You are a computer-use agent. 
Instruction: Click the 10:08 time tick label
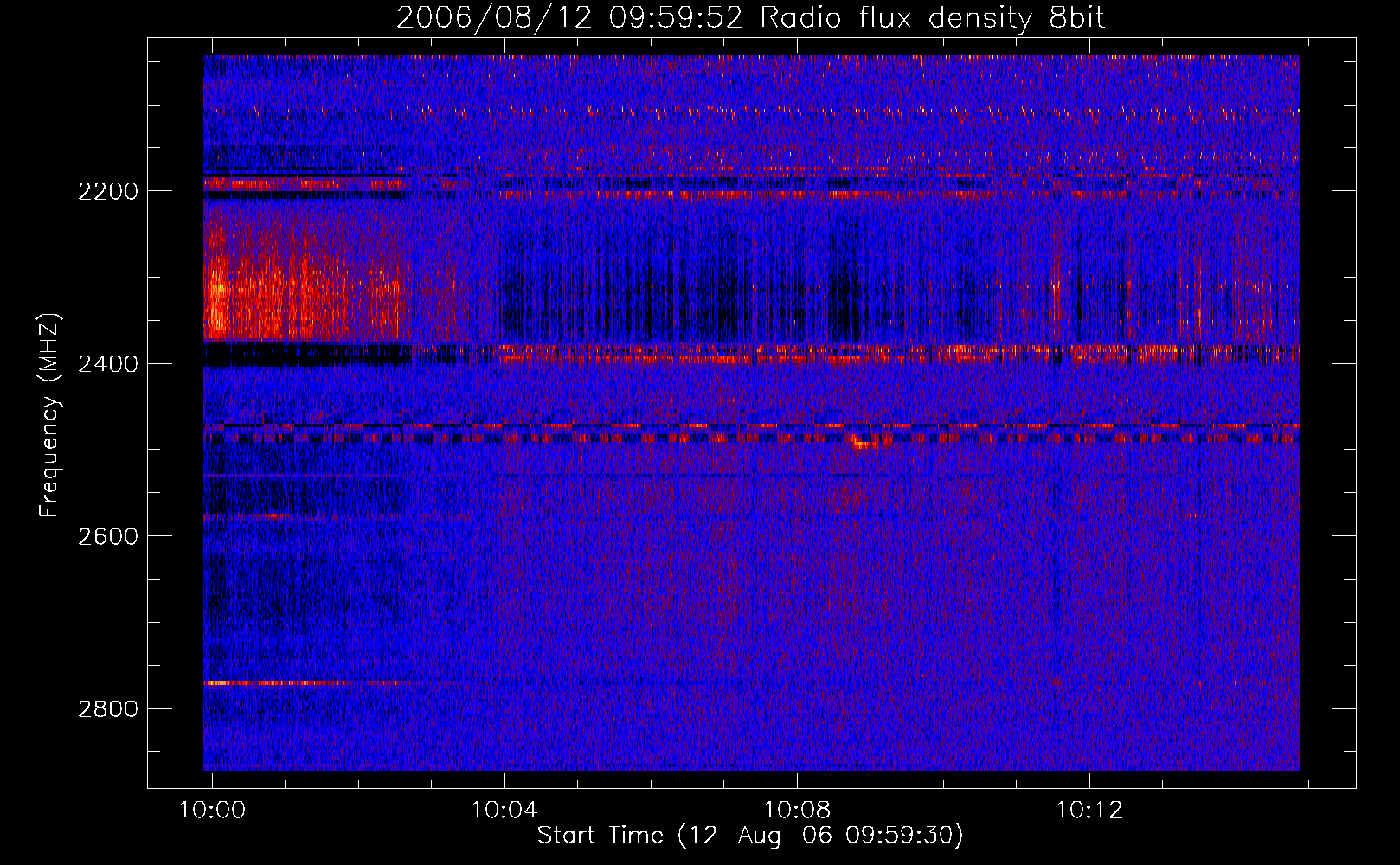click(797, 810)
